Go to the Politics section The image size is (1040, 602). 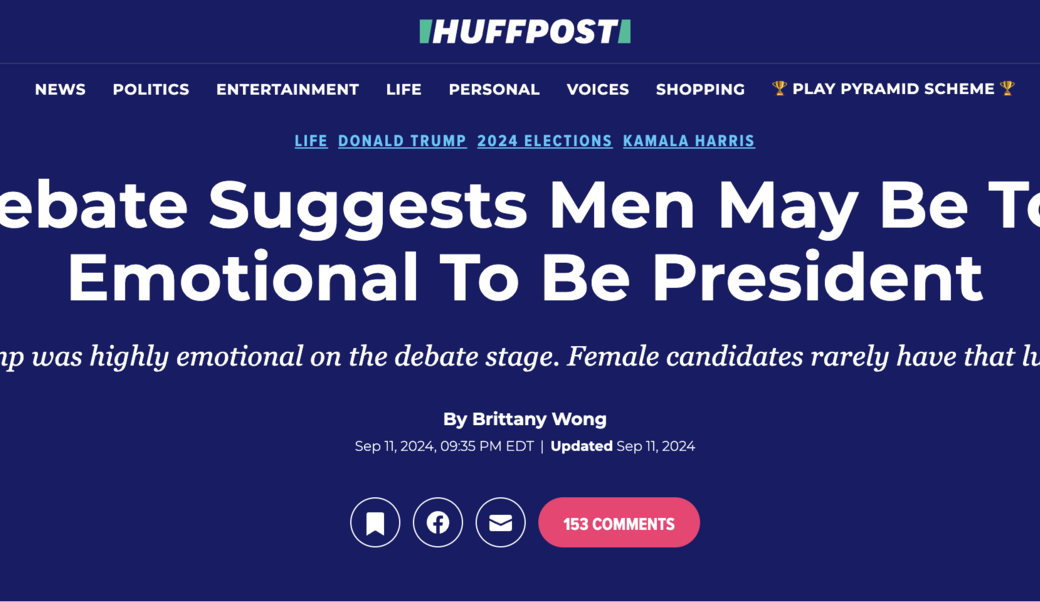[151, 89]
